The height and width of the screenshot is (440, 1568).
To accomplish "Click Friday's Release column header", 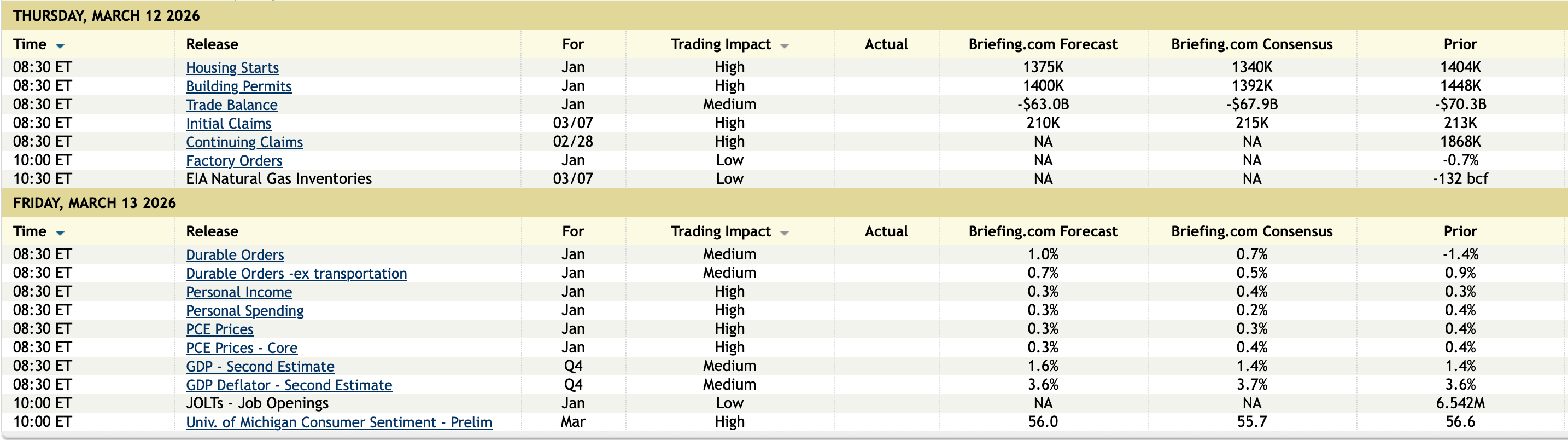I will (x=212, y=231).
